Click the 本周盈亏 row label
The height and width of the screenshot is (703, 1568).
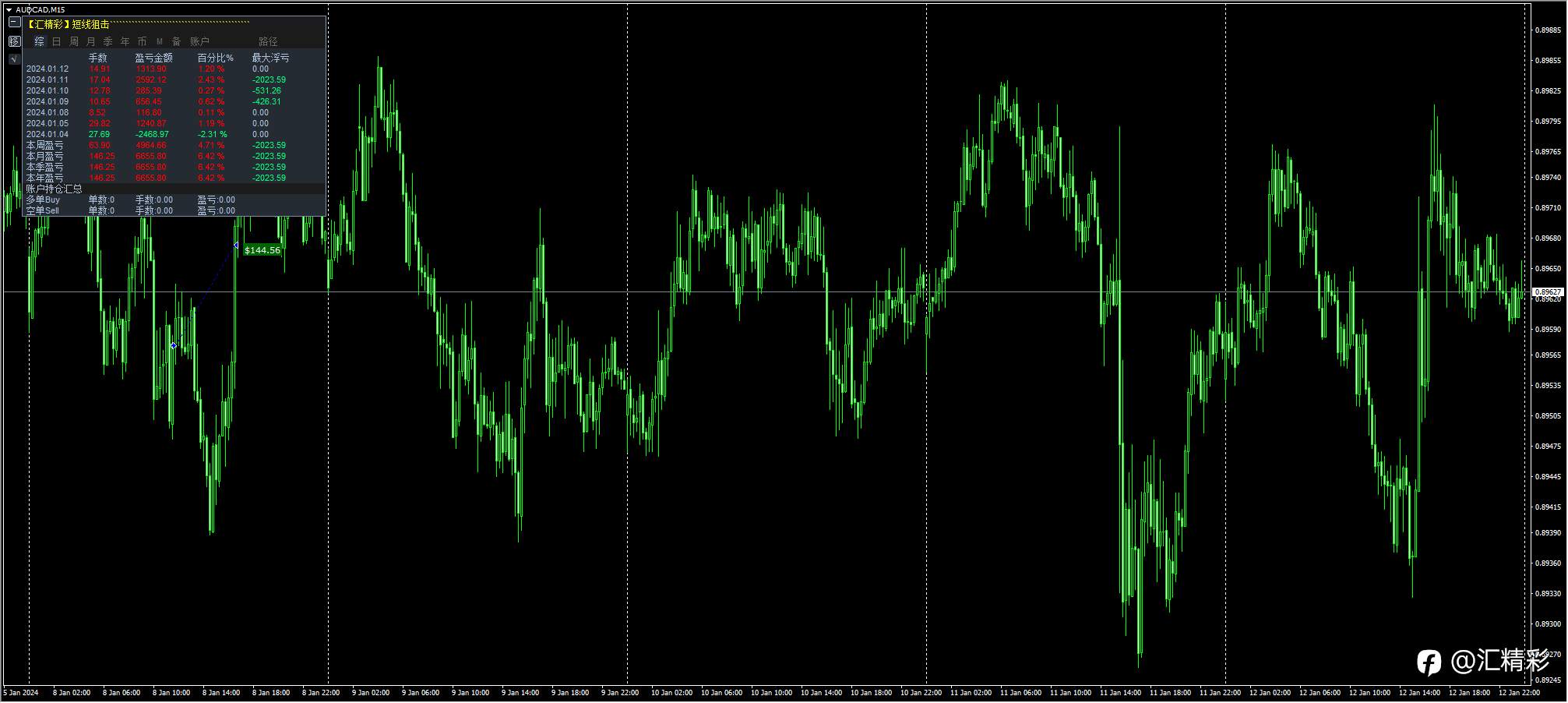pos(45,145)
